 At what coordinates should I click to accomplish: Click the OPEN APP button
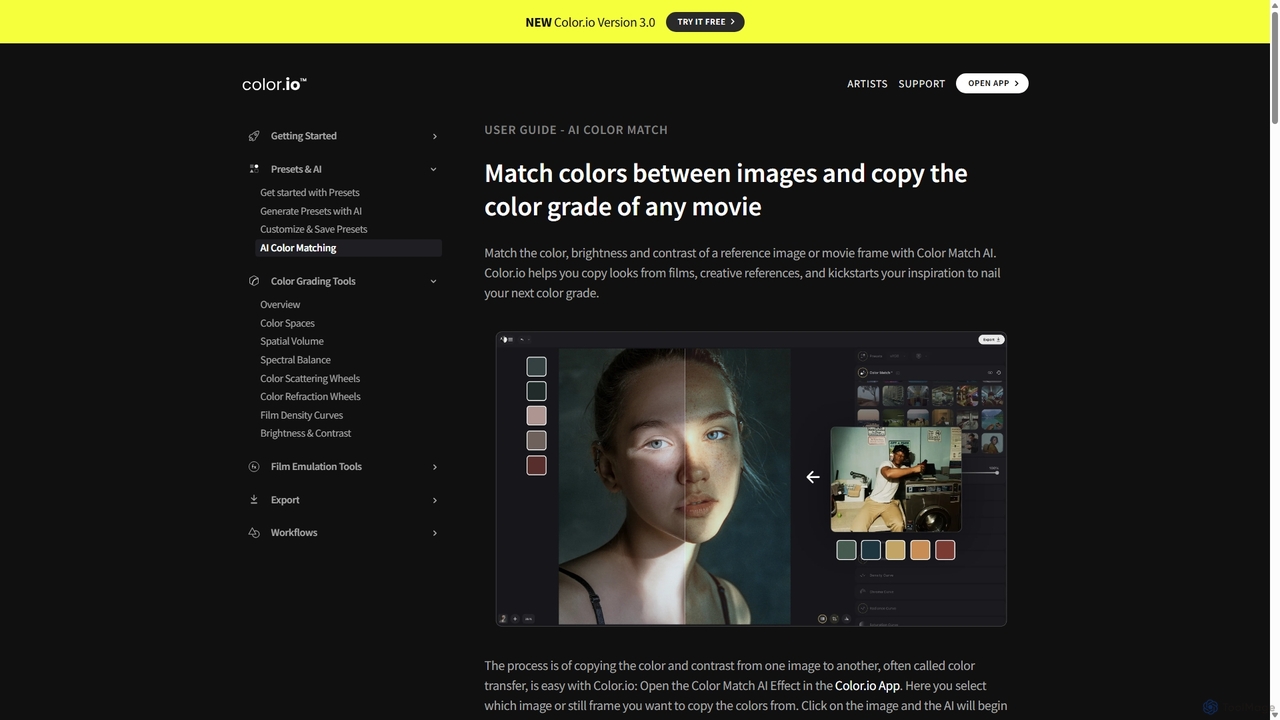tap(992, 83)
